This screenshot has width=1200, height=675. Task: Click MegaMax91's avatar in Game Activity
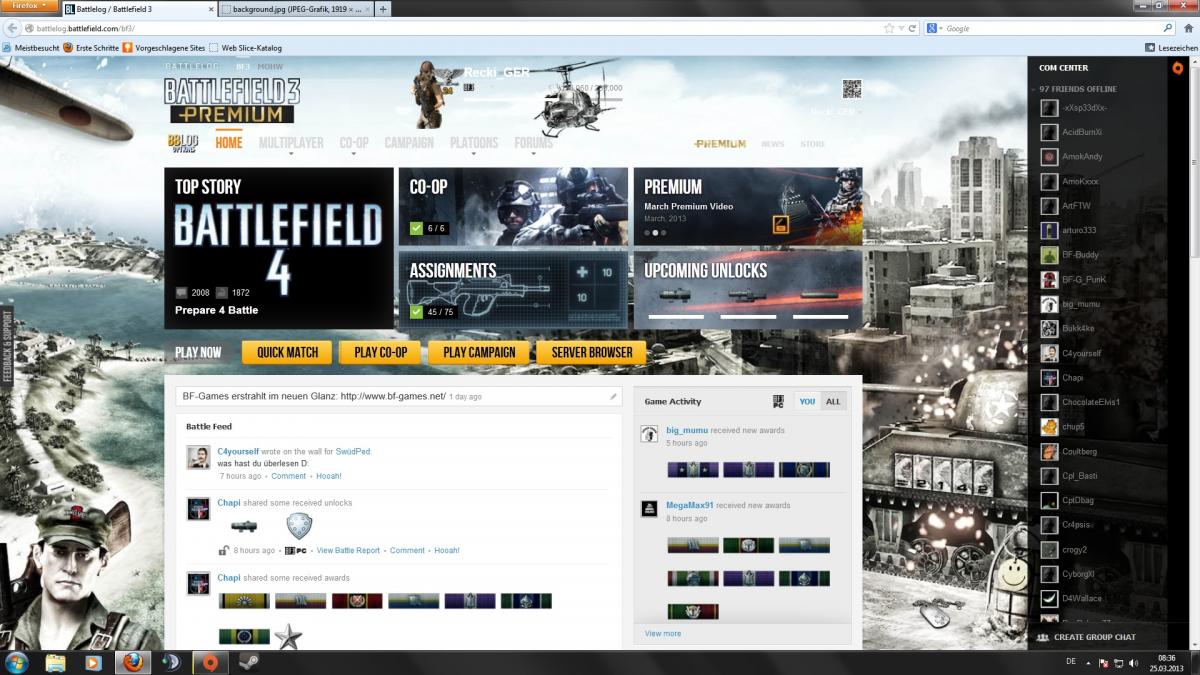coord(649,508)
